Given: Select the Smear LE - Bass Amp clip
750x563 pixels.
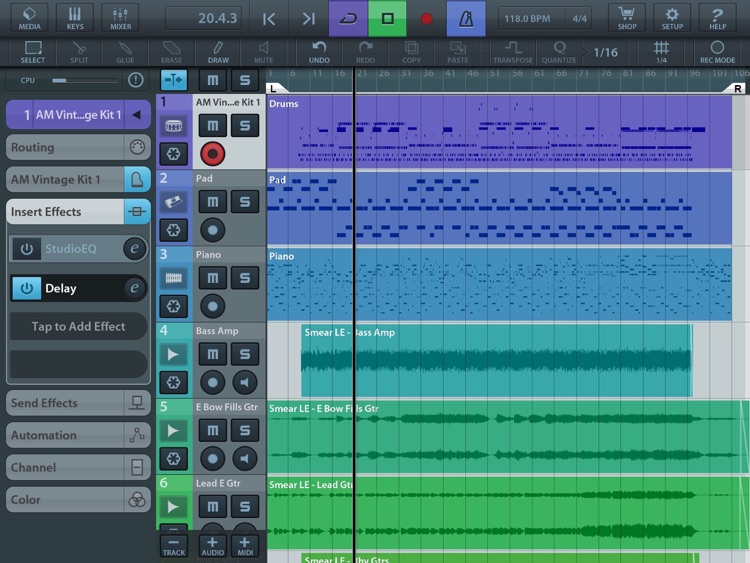Looking at the screenshot, I should pos(497,361).
